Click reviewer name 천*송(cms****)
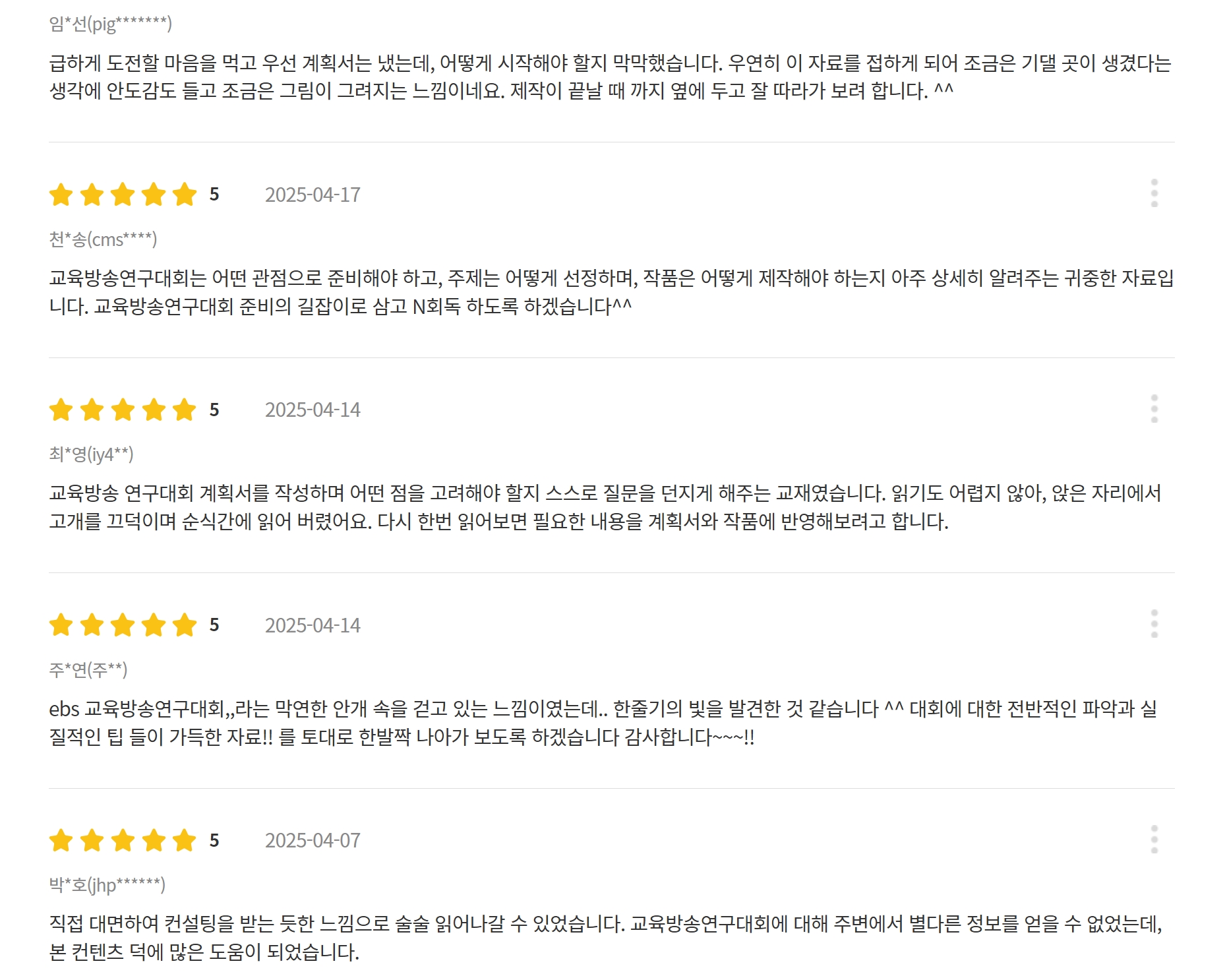 103,239
